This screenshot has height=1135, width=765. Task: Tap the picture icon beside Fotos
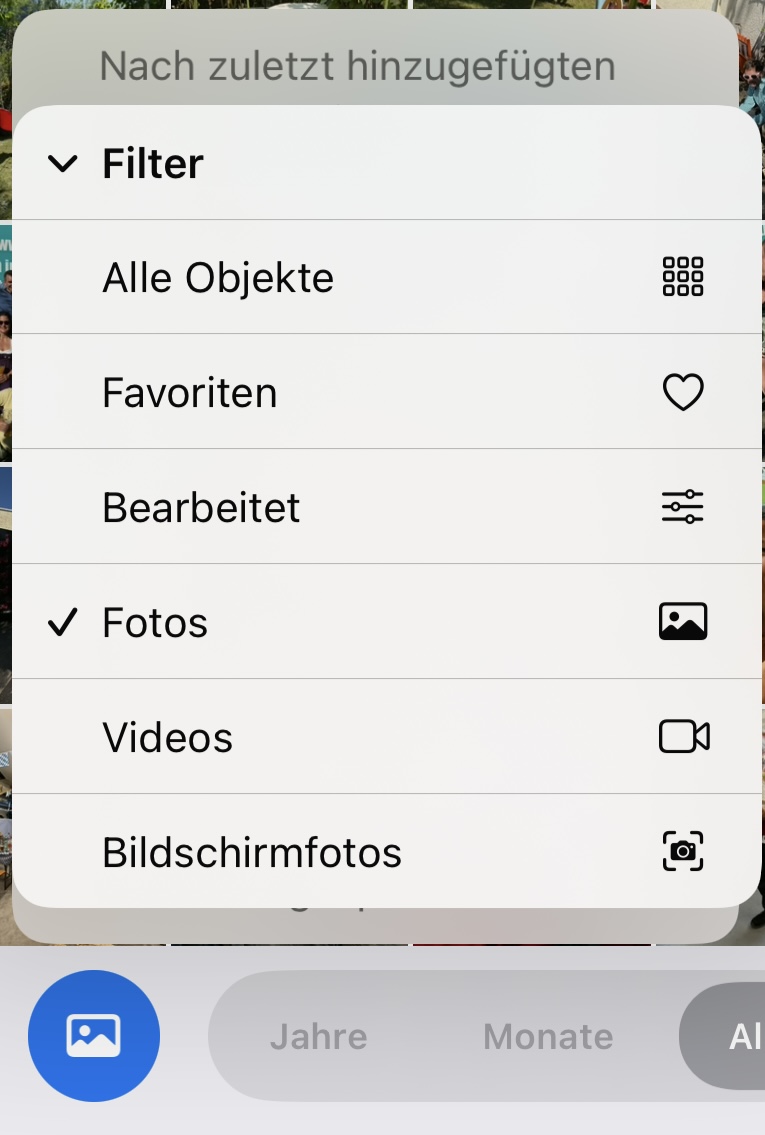683,622
